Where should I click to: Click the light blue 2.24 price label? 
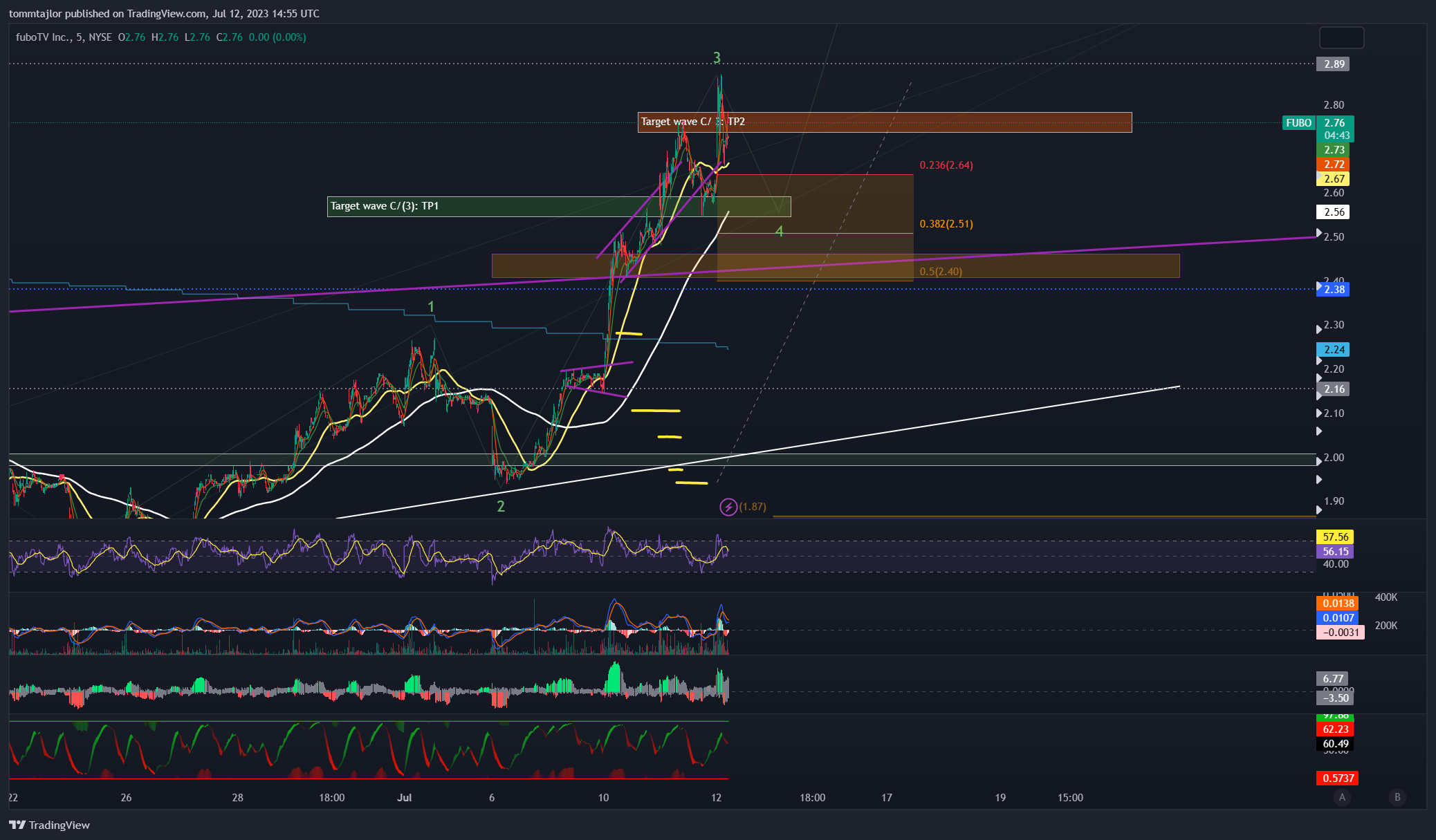(x=1333, y=350)
